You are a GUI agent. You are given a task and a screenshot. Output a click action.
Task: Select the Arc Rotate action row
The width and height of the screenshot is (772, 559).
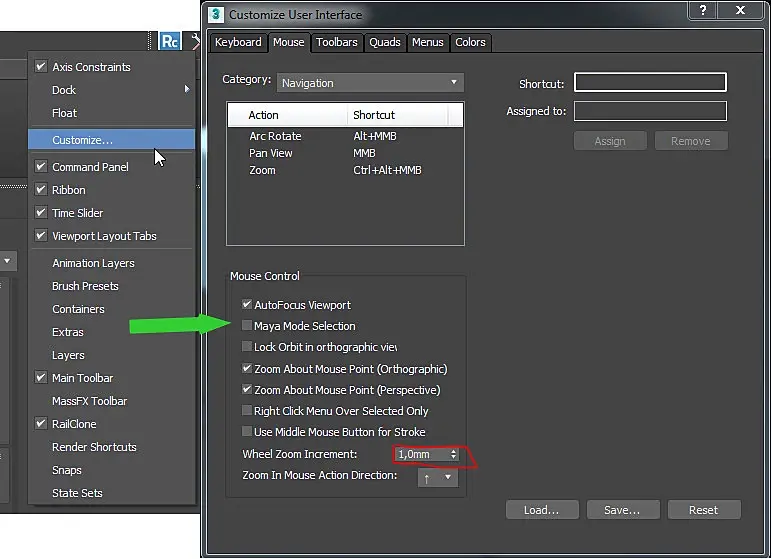pyautogui.click(x=345, y=136)
